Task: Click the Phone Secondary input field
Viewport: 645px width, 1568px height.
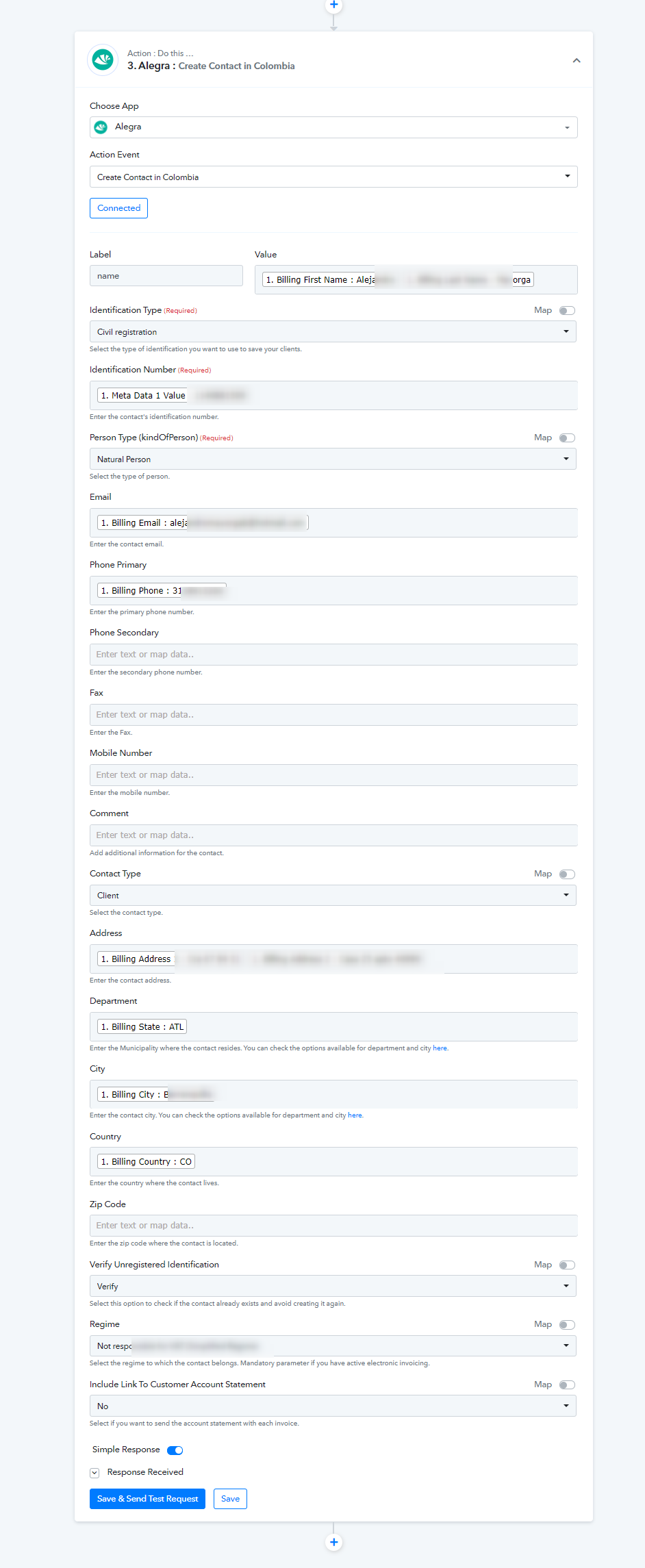Action: (x=333, y=655)
